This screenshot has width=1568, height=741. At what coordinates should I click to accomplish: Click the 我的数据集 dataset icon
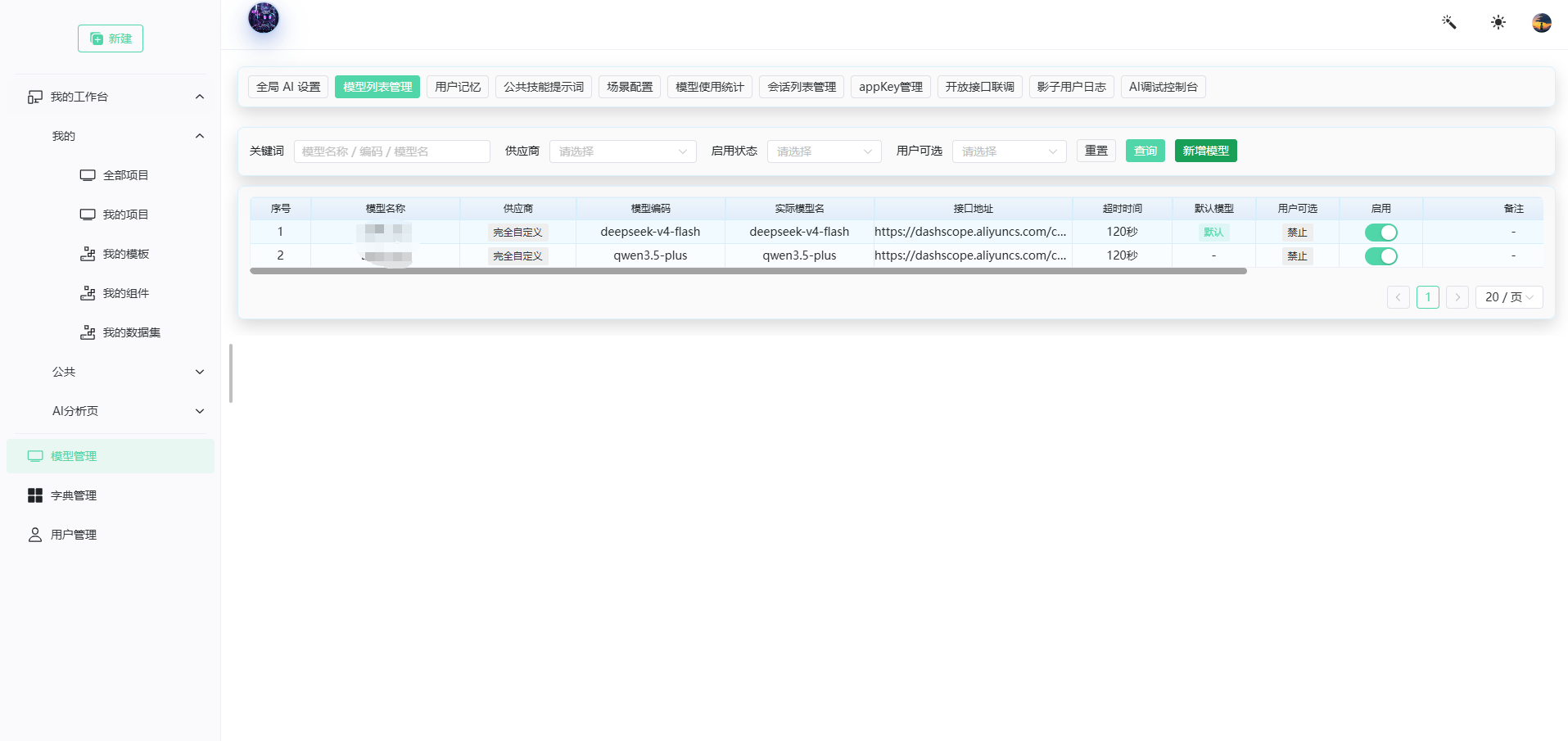pos(88,332)
